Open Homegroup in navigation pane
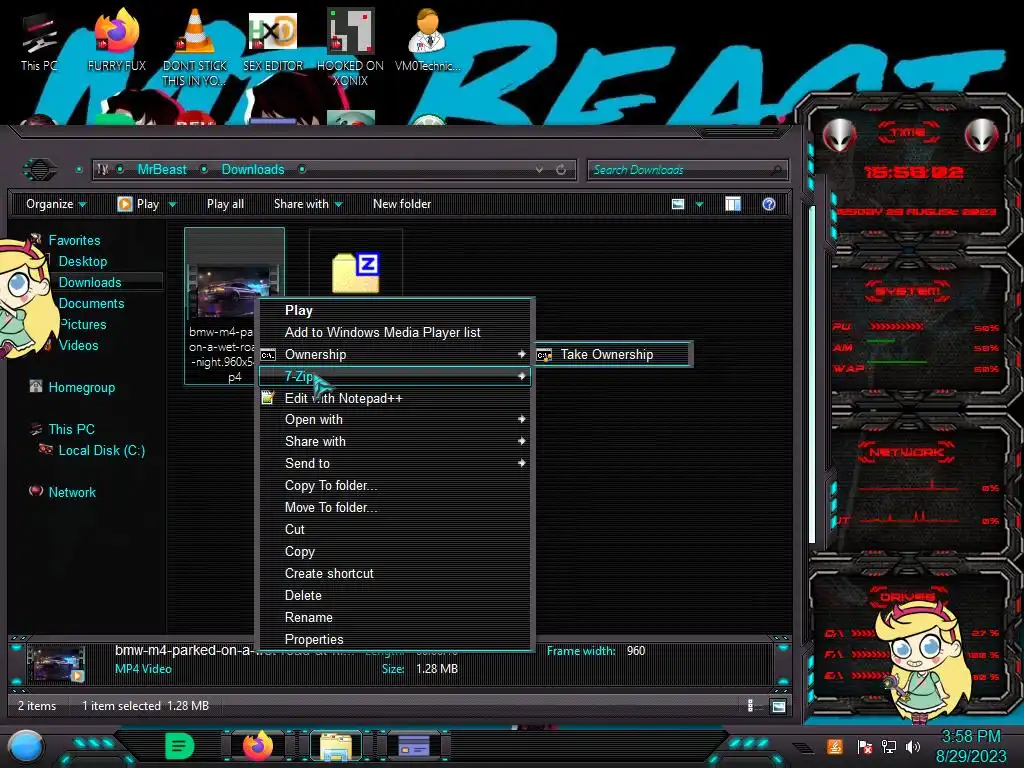The height and width of the screenshot is (768, 1024). [81, 387]
